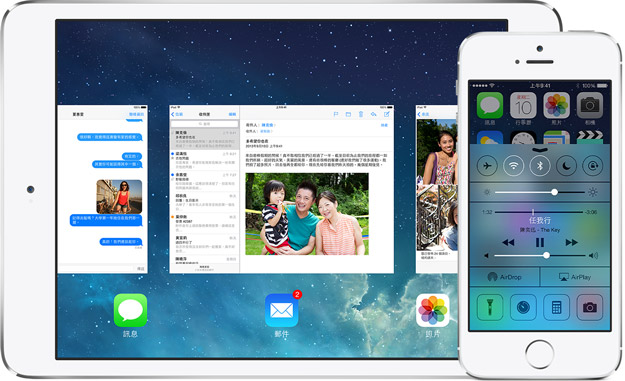This screenshot has height=381, width=625.
Task: Tap the AirDrop button
Action: (x=505, y=277)
